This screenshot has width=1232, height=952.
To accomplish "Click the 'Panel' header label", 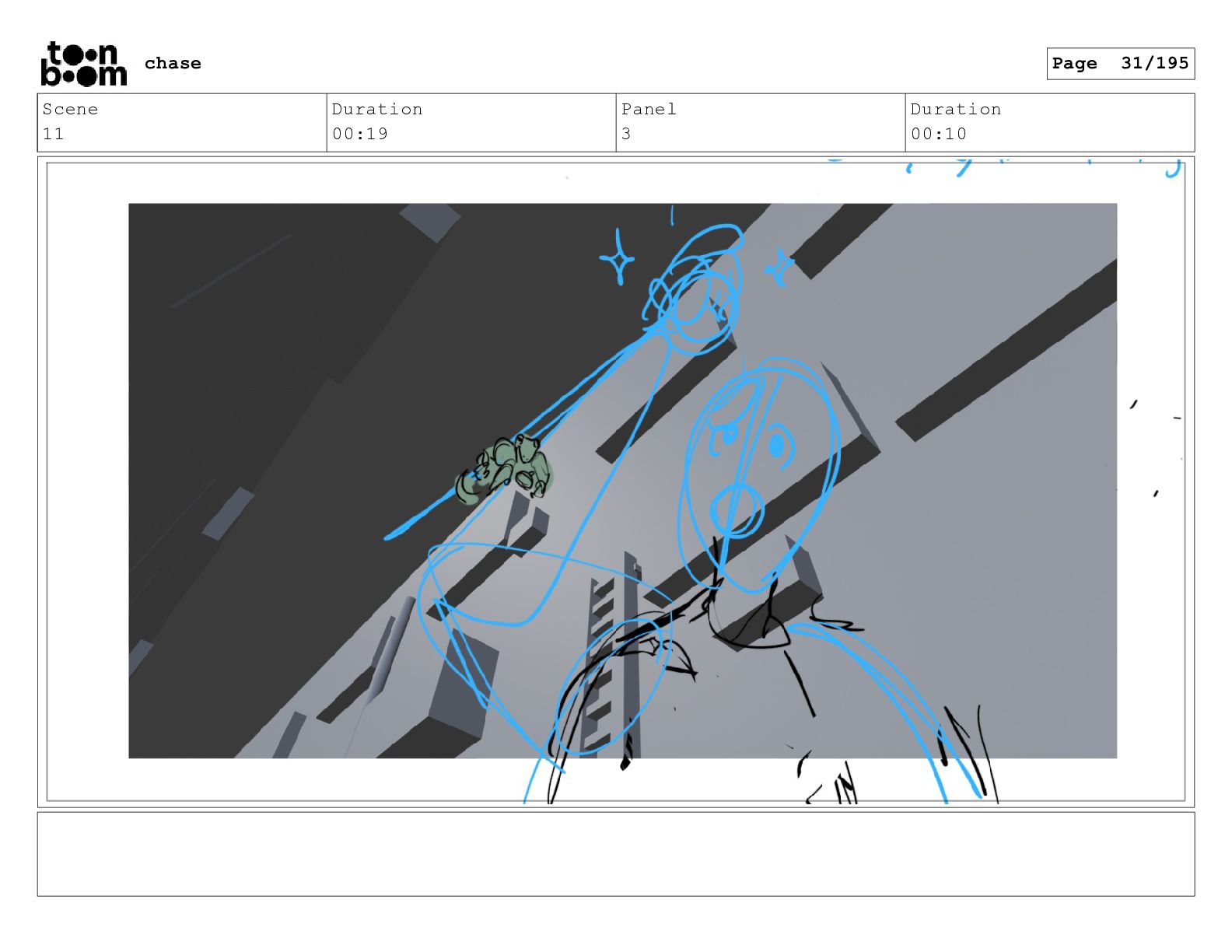I will point(649,109).
